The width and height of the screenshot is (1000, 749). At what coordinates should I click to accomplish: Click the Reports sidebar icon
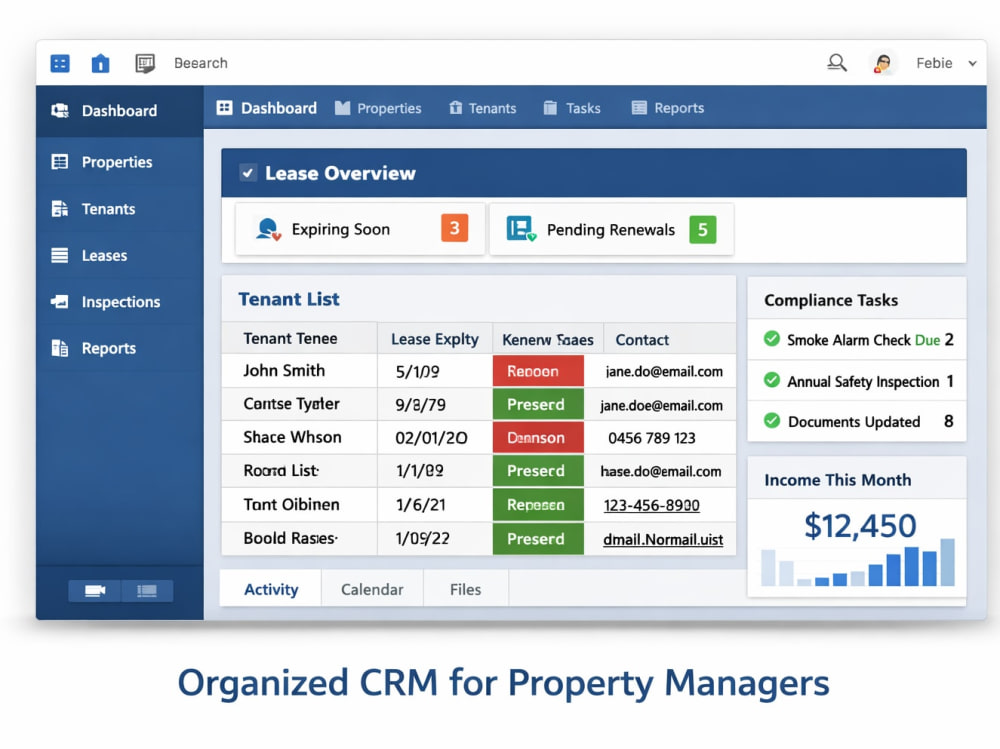coord(60,348)
